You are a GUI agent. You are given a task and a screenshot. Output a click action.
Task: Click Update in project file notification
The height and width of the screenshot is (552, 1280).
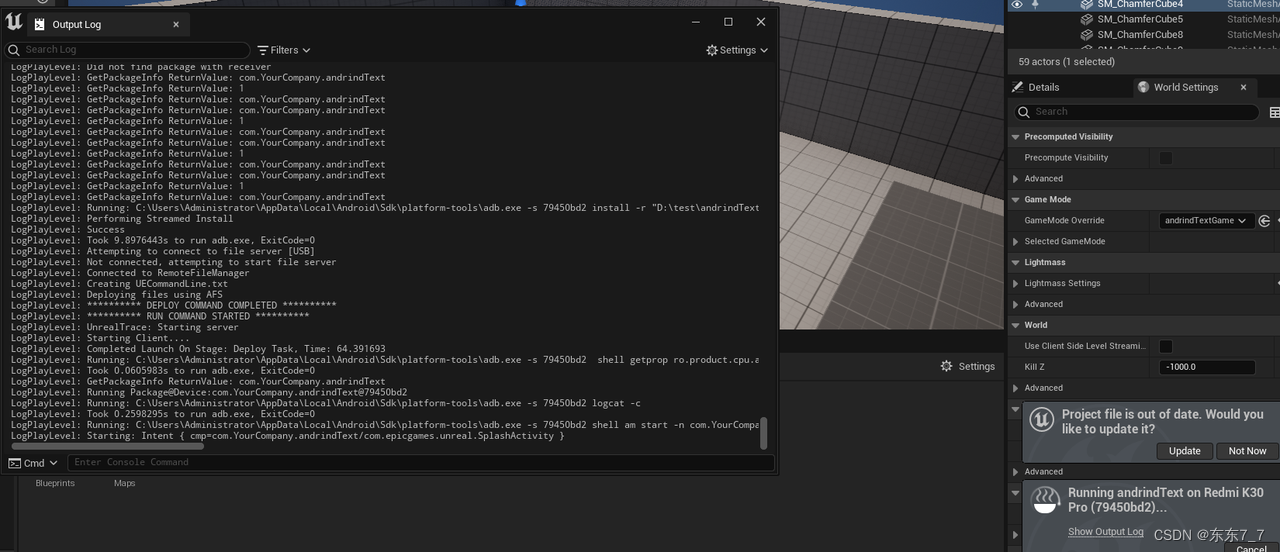[1185, 451]
